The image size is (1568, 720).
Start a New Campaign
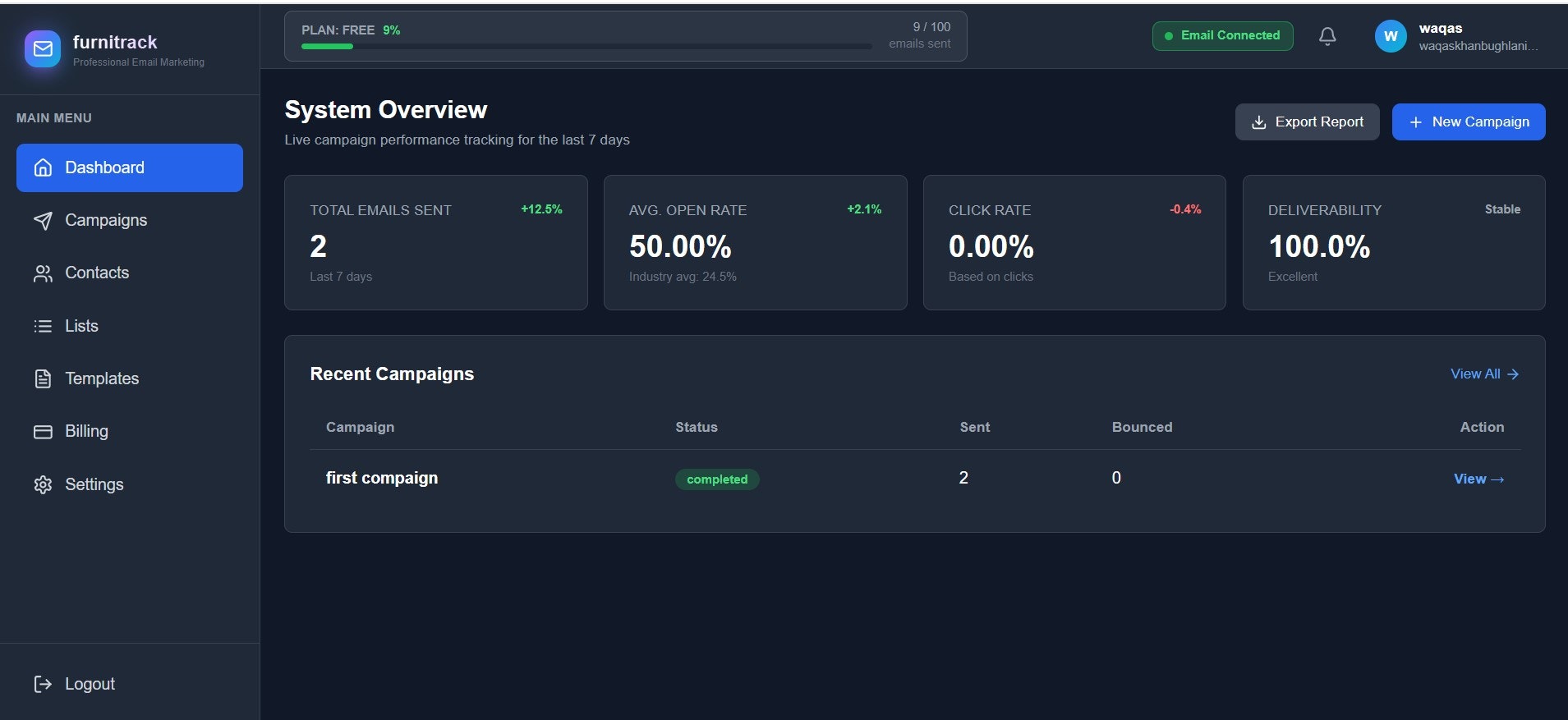click(1469, 122)
